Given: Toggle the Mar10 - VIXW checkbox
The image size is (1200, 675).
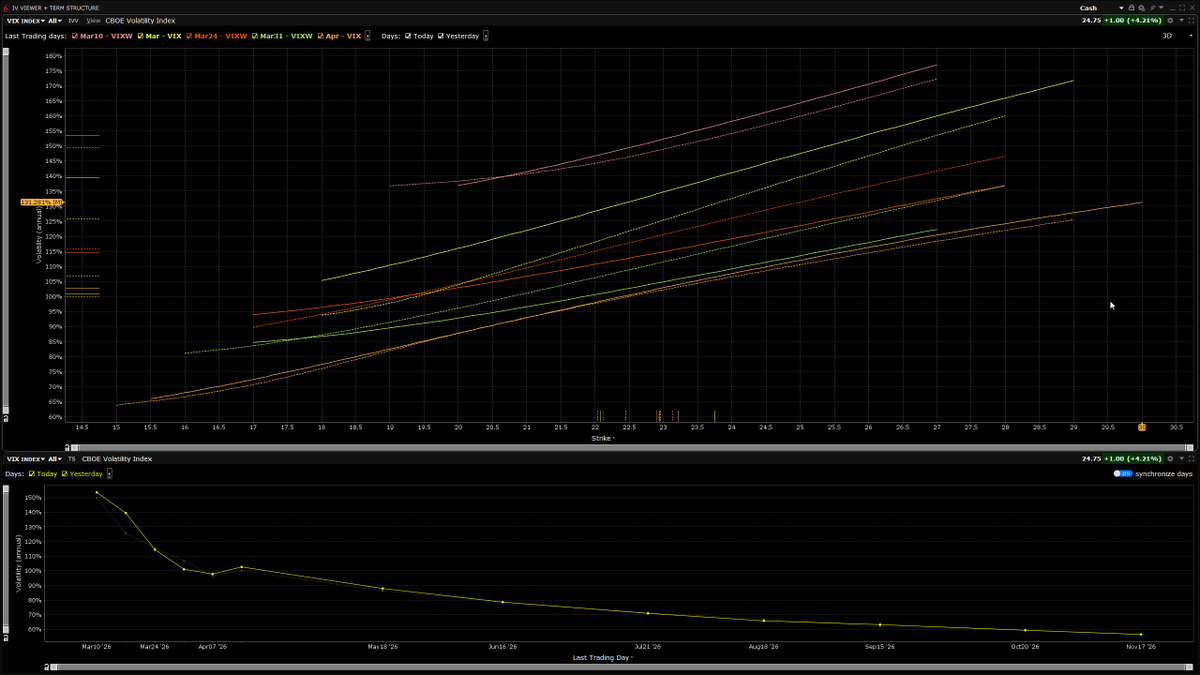Looking at the screenshot, I should point(74,36).
